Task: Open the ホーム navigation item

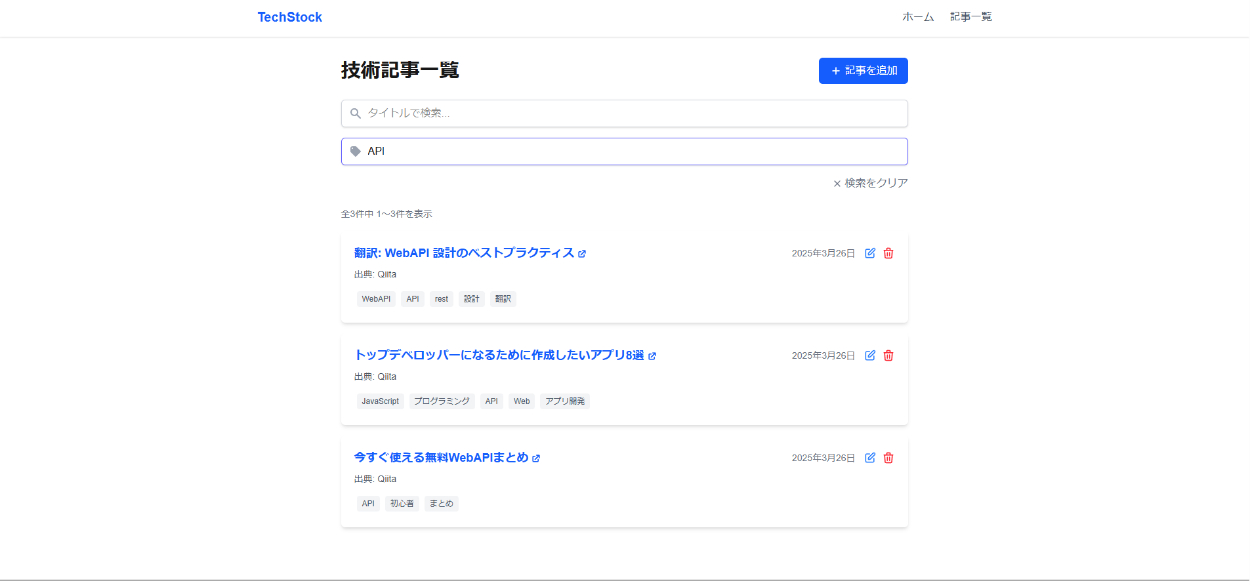Action: tap(917, 17)
